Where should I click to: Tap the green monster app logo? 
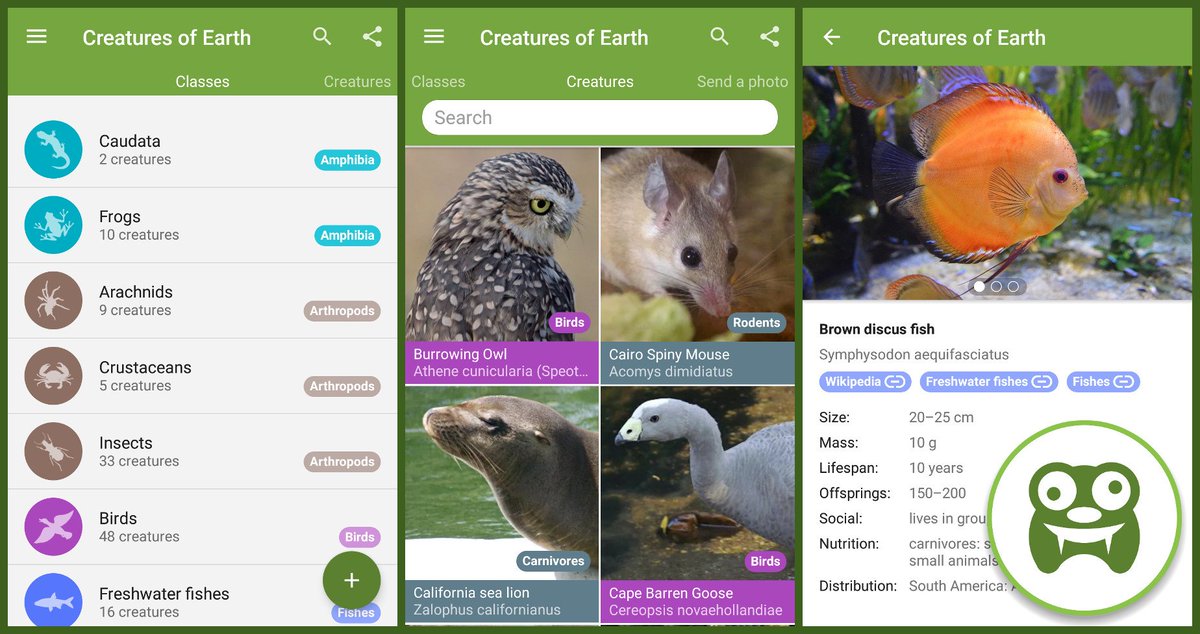1084,517
